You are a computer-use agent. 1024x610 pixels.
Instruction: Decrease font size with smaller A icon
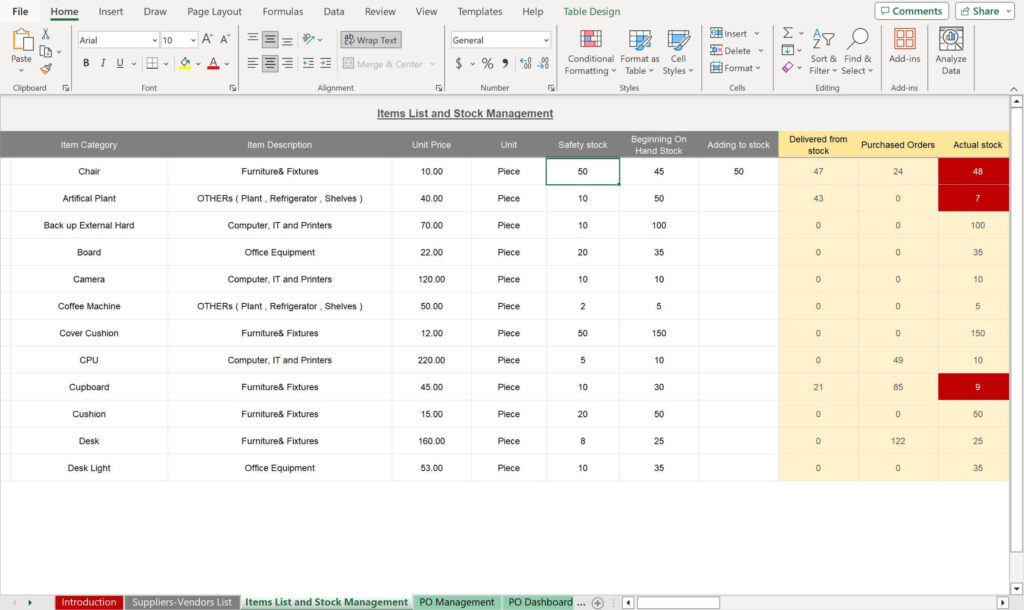pyautogui.click(x=225, y=40)
